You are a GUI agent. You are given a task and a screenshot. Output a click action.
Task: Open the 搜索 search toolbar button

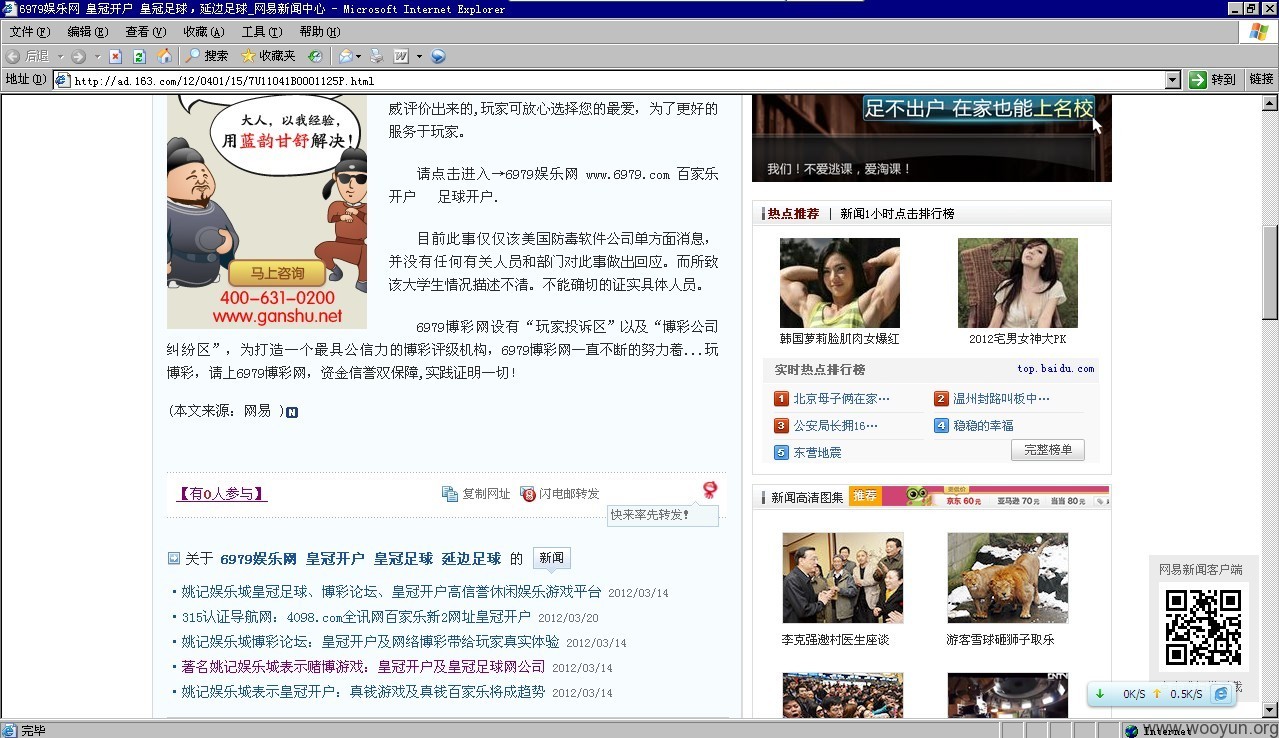[x=207, y=56]
